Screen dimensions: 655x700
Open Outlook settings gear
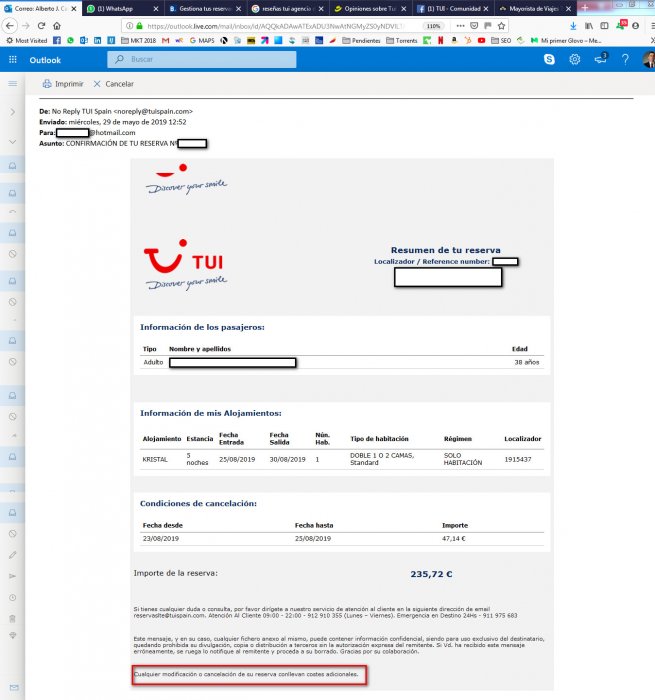[575, 59]
